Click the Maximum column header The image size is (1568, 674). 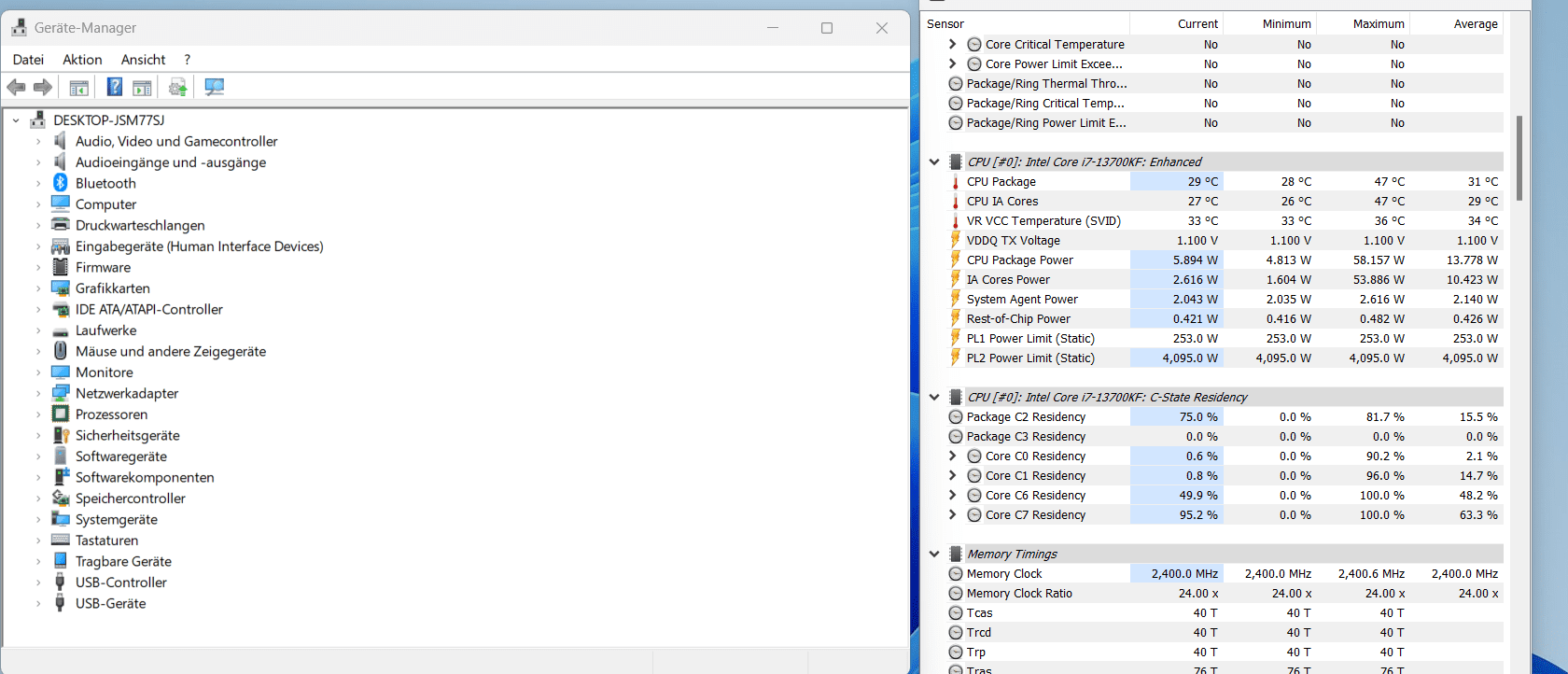click(1363, 23)
